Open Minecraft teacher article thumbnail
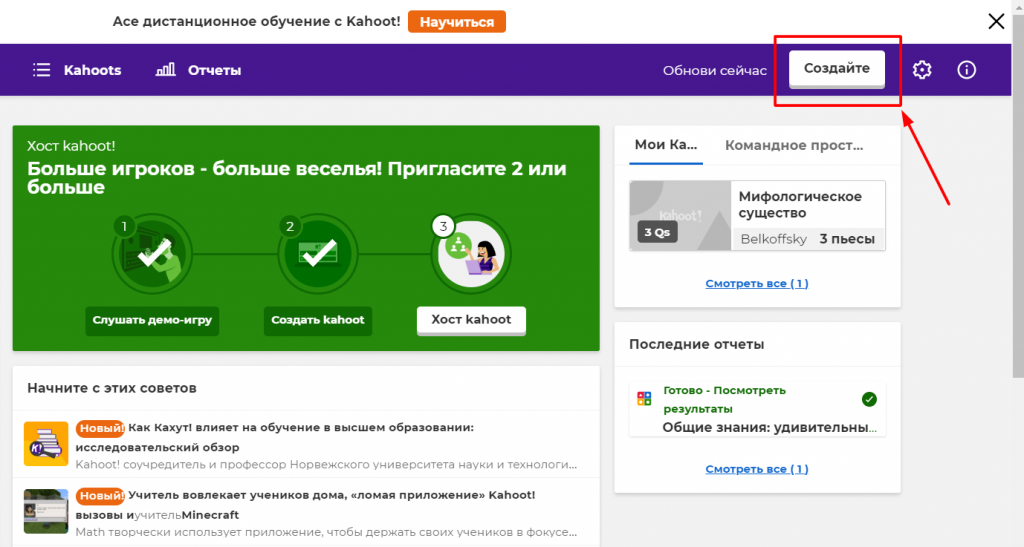Screen dimensions: 1024x547 (x=46, y=512)
